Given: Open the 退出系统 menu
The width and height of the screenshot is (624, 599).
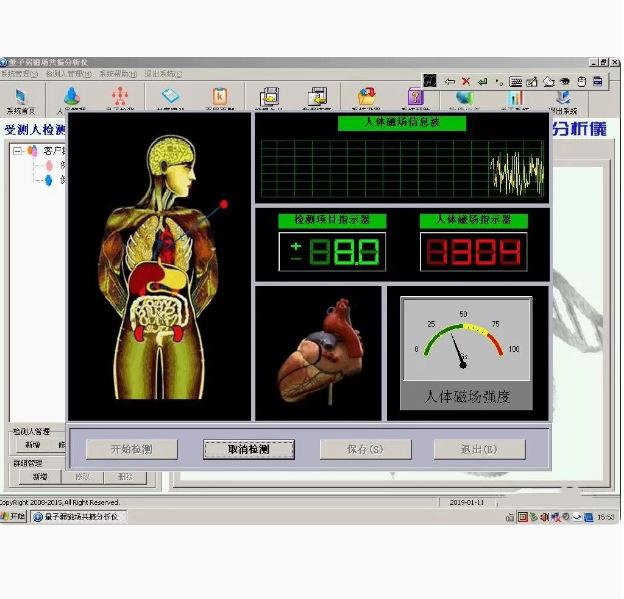Looking at the screenshot, I should (x=163, y=74).
